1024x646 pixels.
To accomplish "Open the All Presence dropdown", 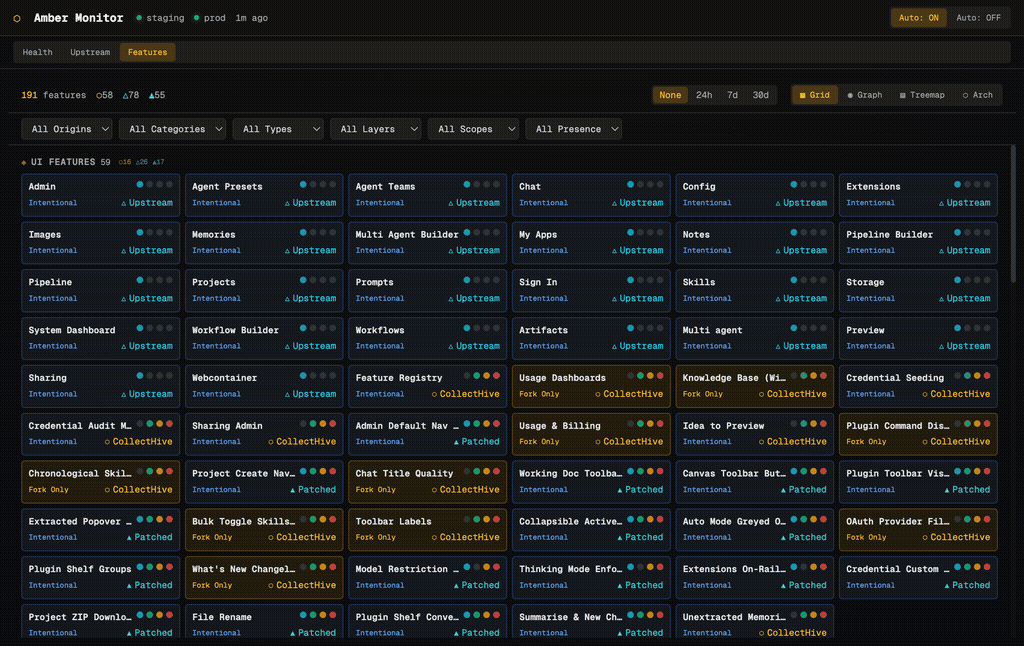I will pyautogui.click(x=573, y=129).
